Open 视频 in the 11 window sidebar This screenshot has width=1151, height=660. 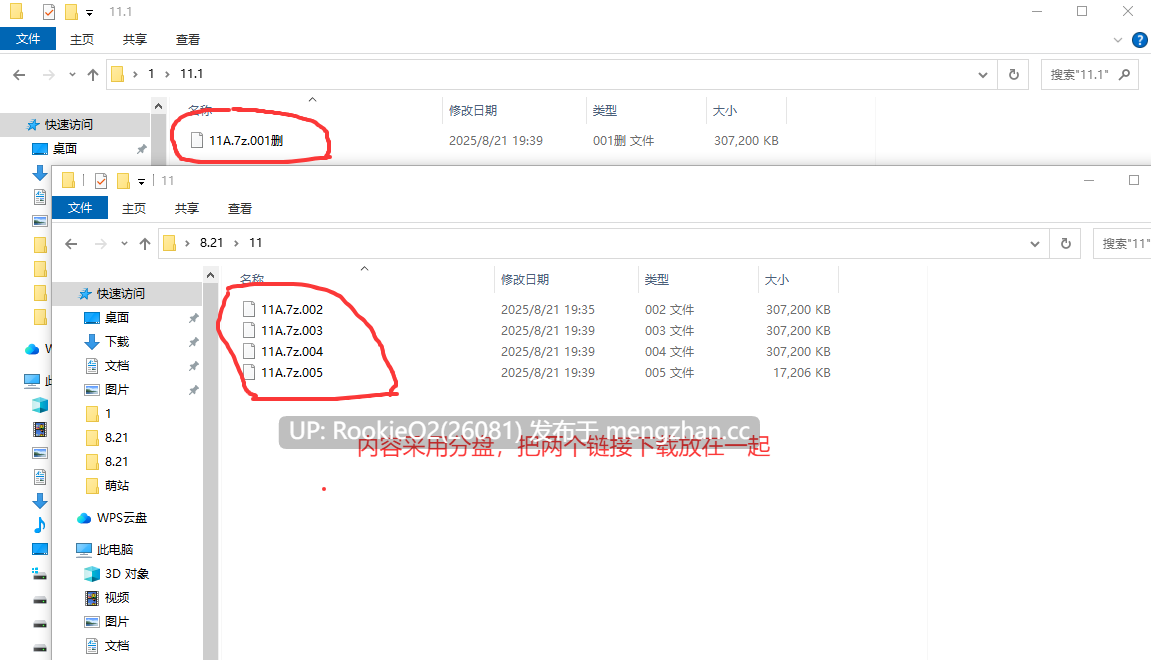[x=117, y=598]
